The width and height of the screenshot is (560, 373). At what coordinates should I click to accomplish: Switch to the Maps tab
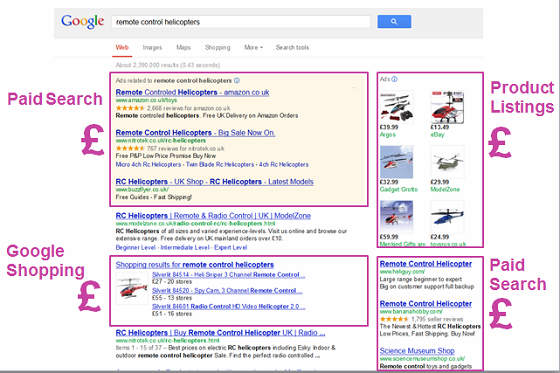[x=183, y=48]
